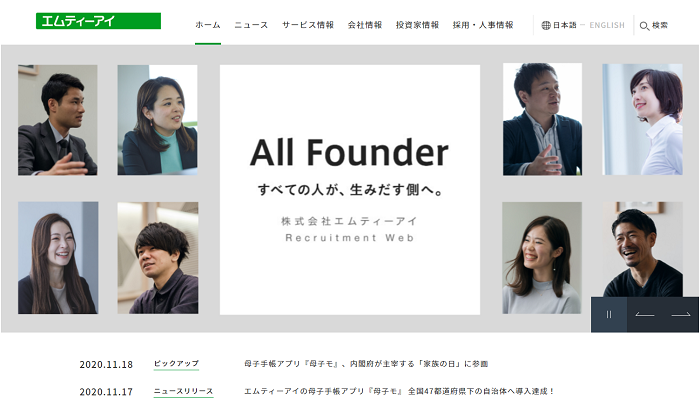The width and height of the screenshot is (700, 400).
Task: Expand the 投資家情報 menu
Action: pos(417,25)
